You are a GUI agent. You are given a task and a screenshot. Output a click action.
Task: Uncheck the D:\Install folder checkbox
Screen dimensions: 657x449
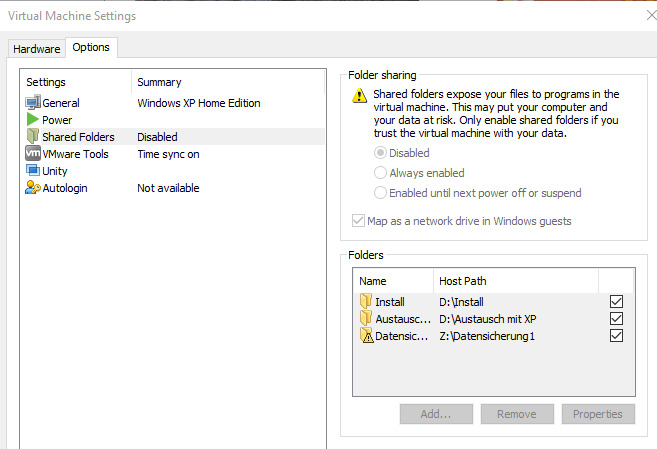(616, 301)
